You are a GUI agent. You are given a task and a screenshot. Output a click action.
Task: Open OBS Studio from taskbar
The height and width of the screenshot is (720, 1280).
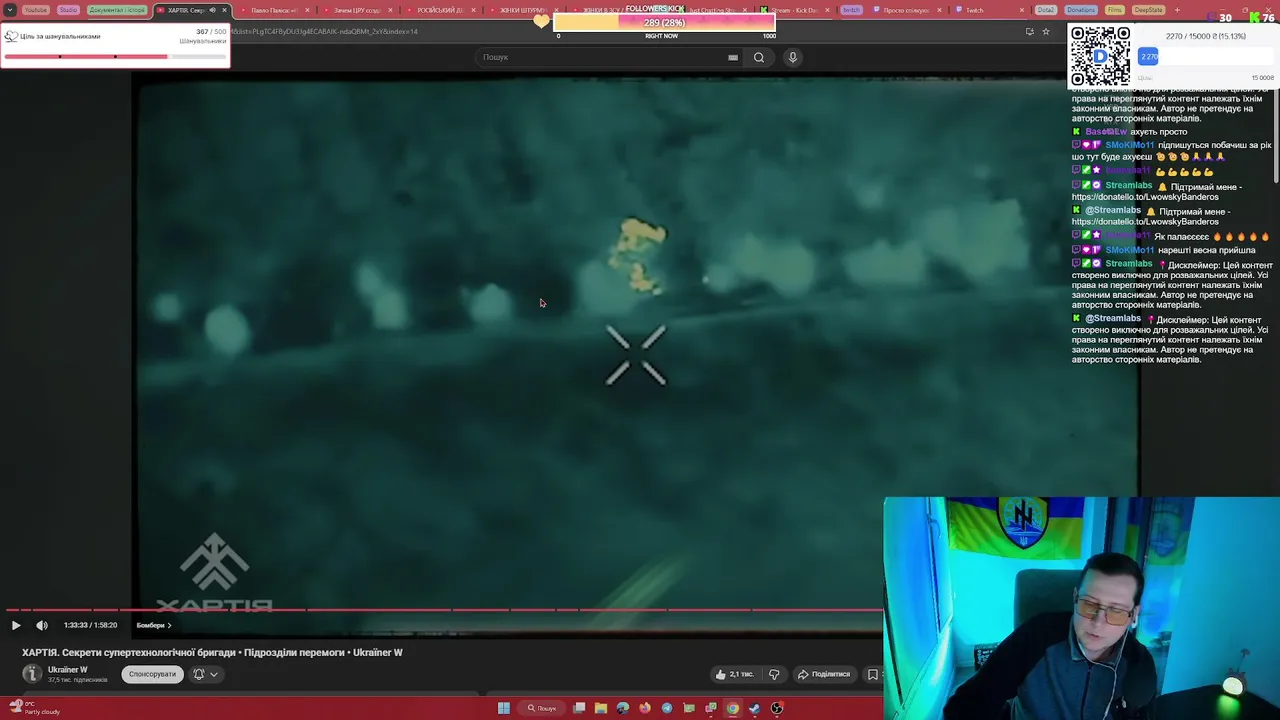pyautogui.click(x=777, y=708)
